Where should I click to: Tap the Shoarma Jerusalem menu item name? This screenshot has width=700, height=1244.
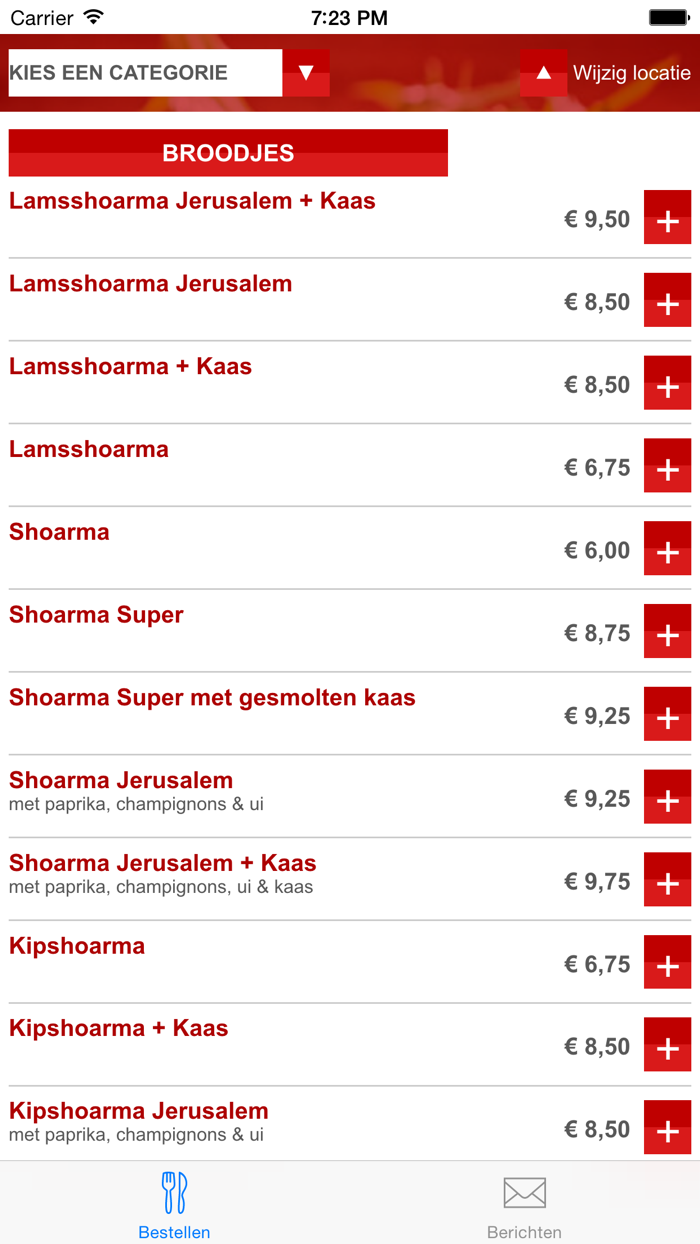[121, 780]
